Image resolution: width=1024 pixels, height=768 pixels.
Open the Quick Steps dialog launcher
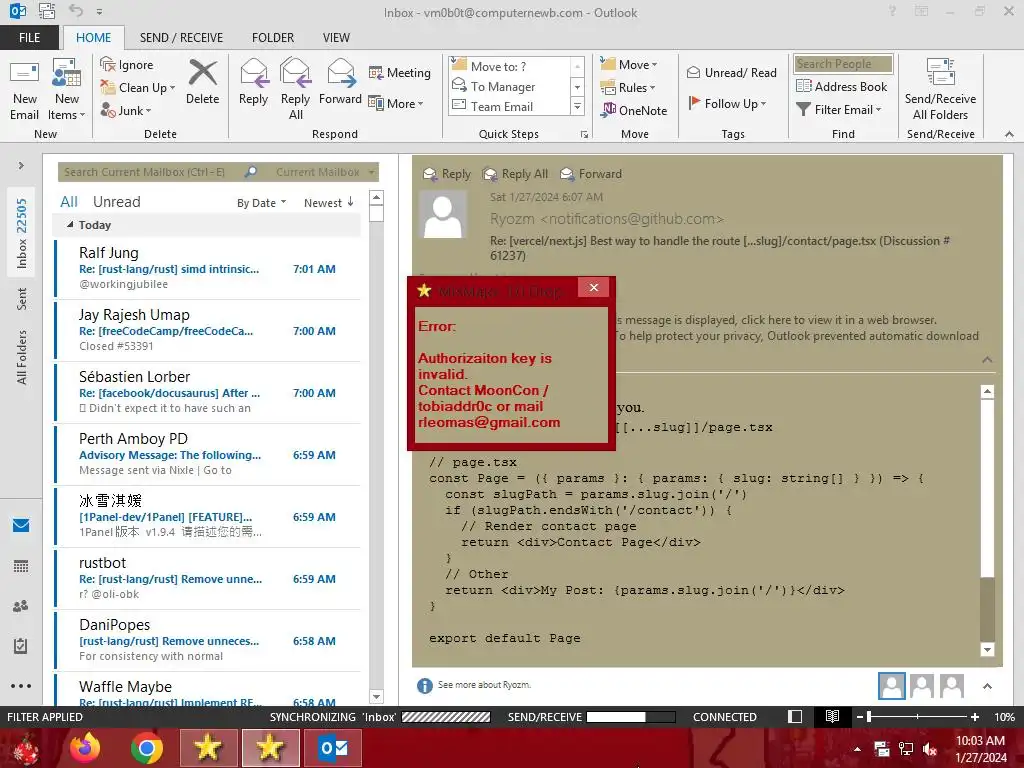[584, 135]
